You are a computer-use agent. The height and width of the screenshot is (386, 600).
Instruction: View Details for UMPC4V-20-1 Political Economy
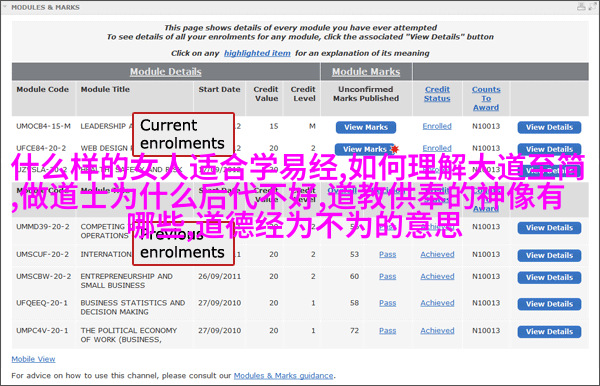[x=549, y=332]
